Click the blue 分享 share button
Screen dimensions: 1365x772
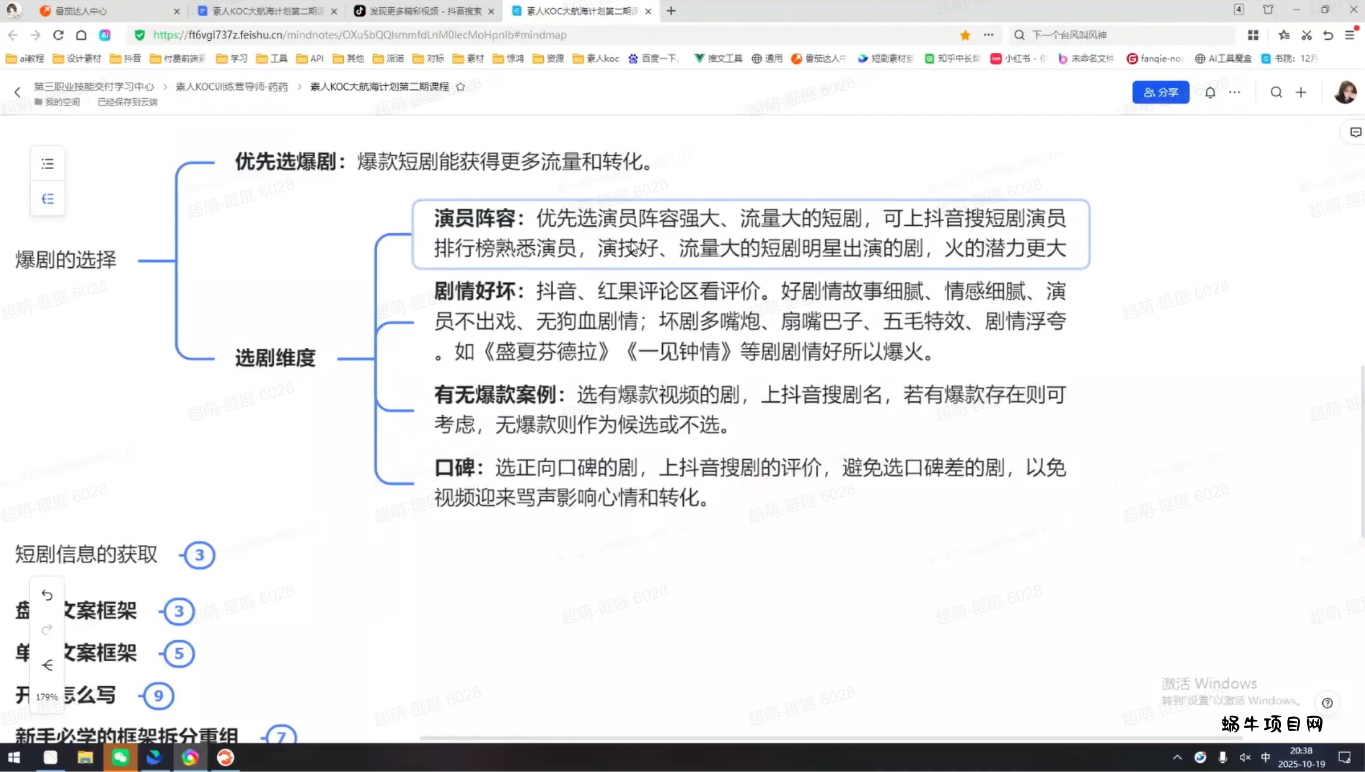tap(1160, 92)
